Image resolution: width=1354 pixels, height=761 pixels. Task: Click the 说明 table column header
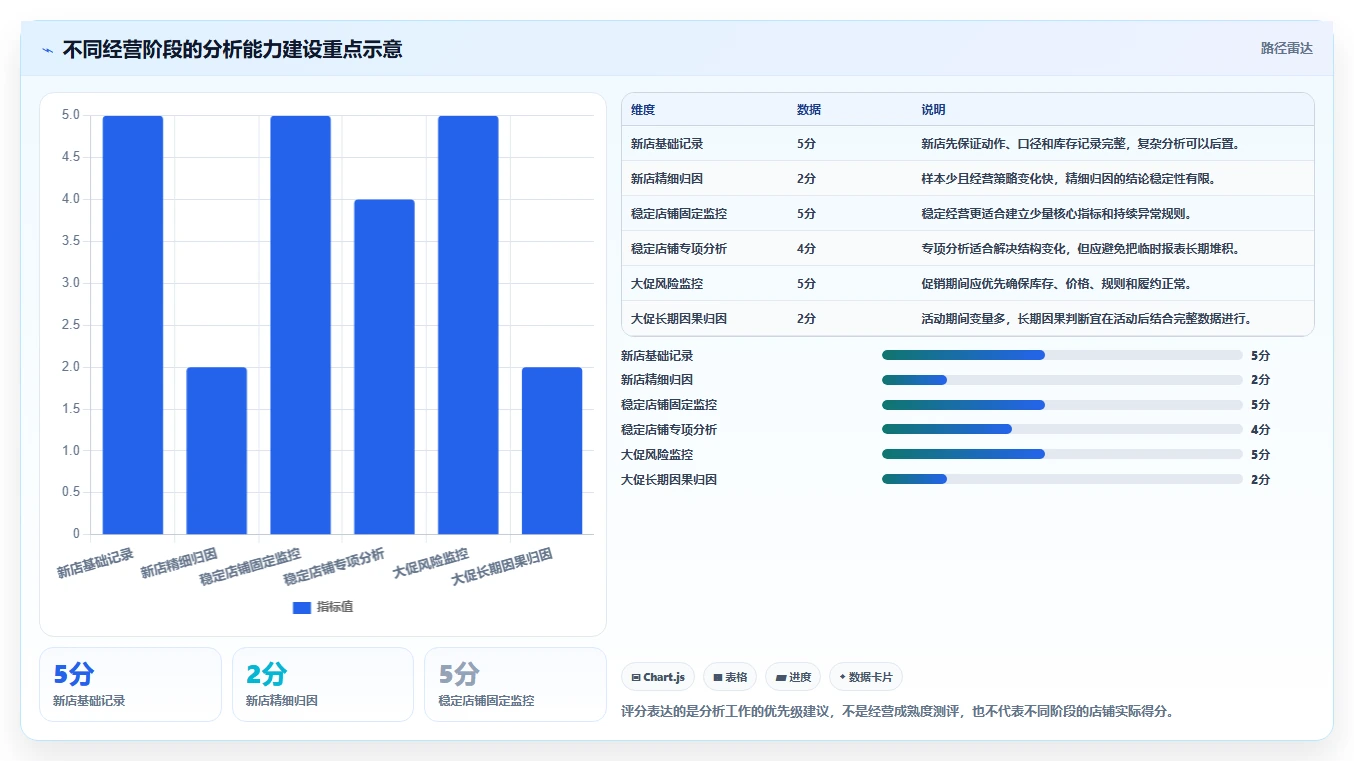(933, 110)
